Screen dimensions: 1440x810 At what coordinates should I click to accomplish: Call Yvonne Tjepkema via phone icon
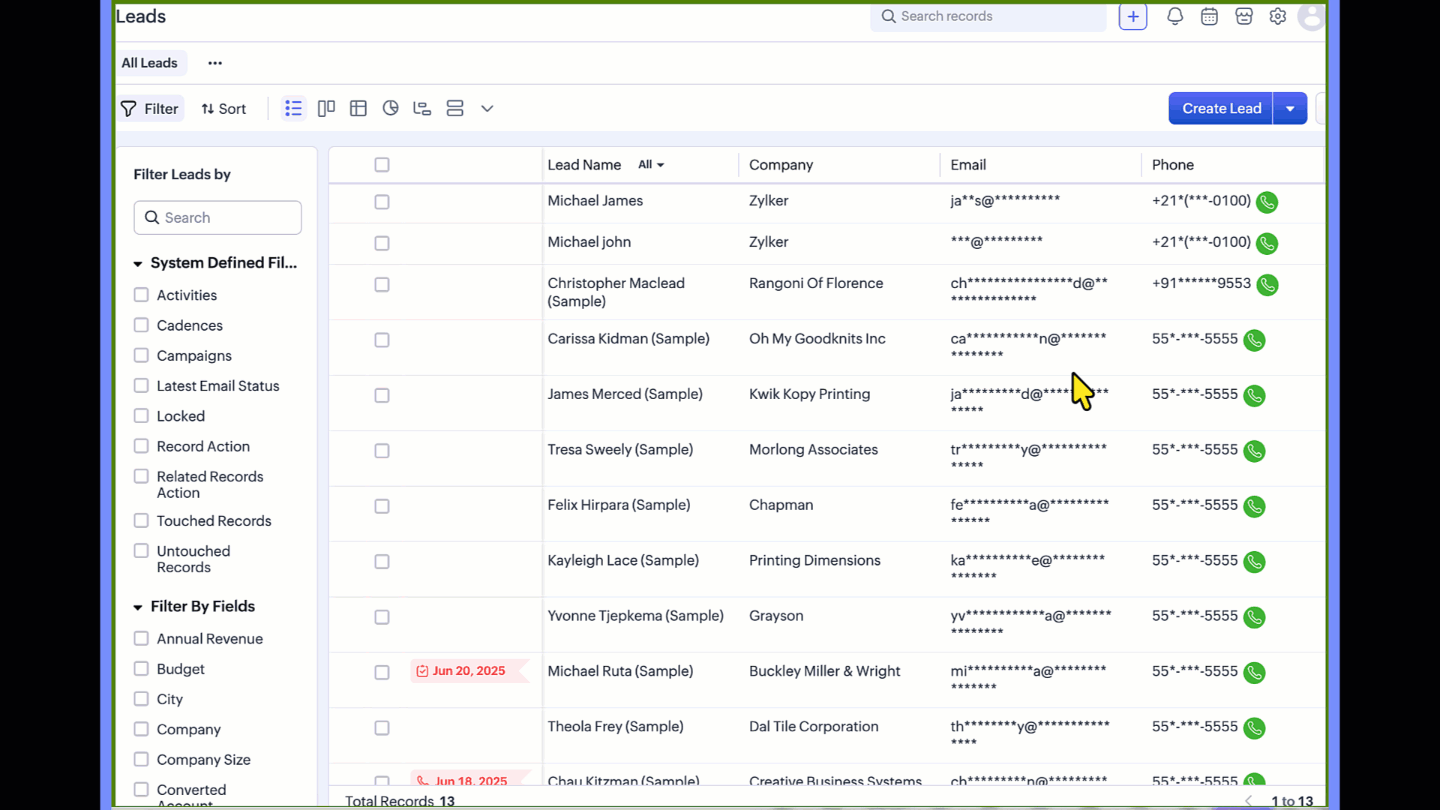coord(1254,617)
